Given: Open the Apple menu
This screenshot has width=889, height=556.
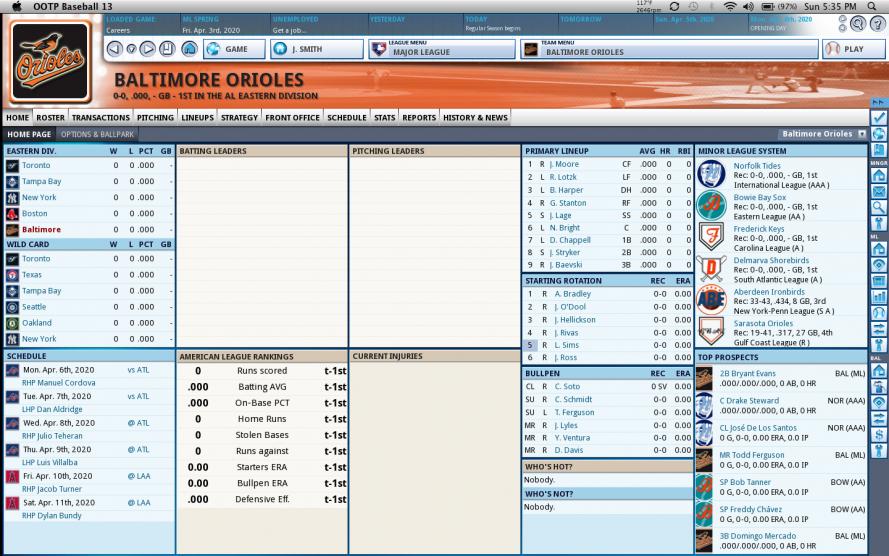Looking at the screenshot, I should click(16, 6).
